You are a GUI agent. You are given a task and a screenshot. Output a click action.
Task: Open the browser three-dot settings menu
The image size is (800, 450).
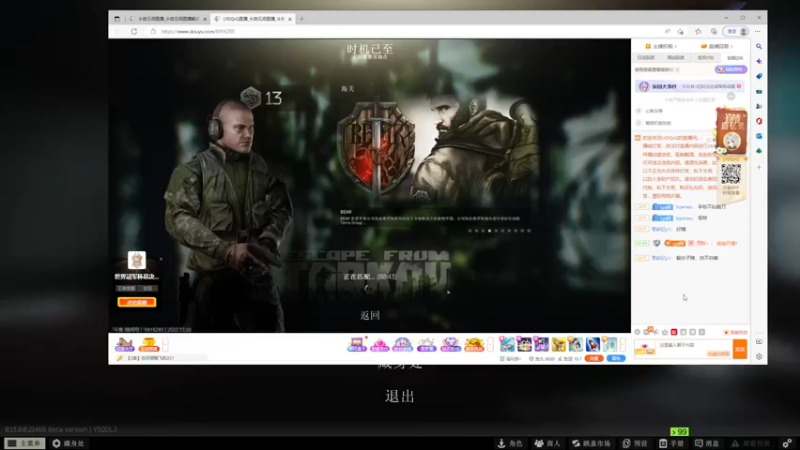(758, 32)
